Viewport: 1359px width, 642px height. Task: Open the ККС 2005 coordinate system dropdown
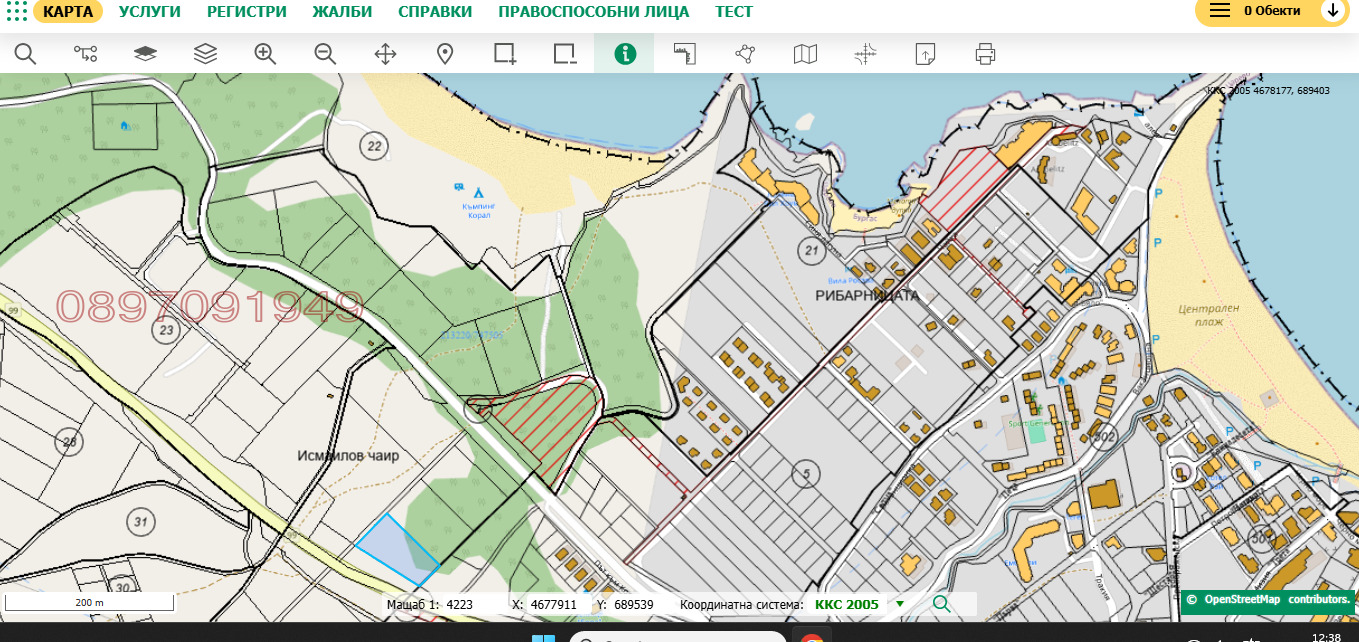pos(860,604)
